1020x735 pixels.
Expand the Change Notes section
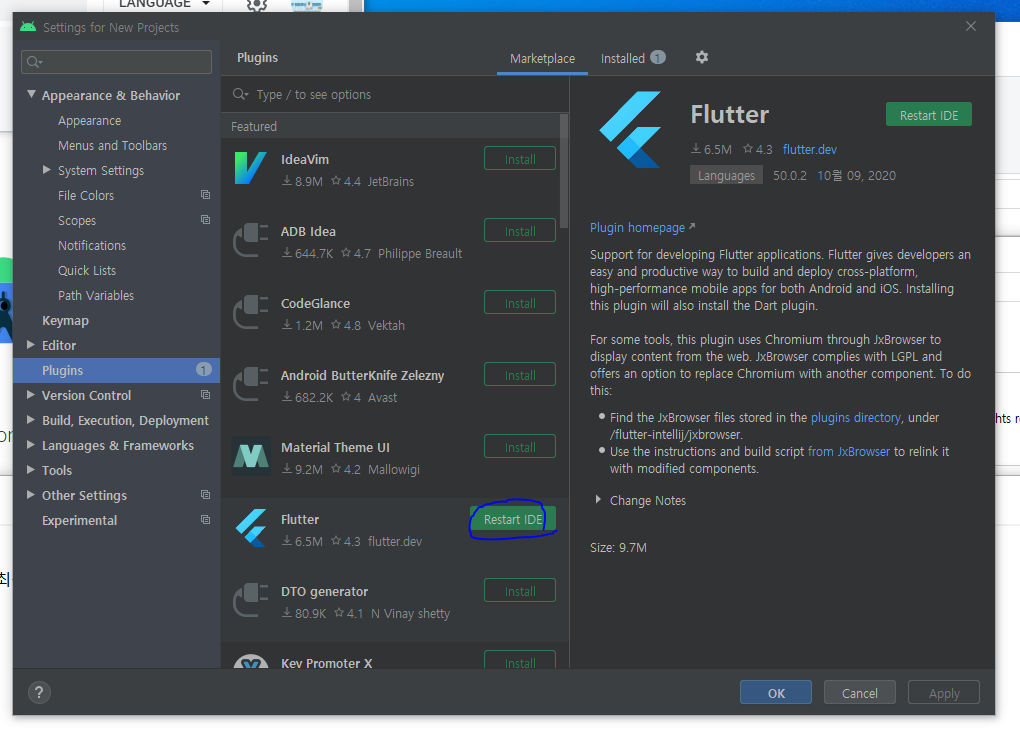click(598, 500)
